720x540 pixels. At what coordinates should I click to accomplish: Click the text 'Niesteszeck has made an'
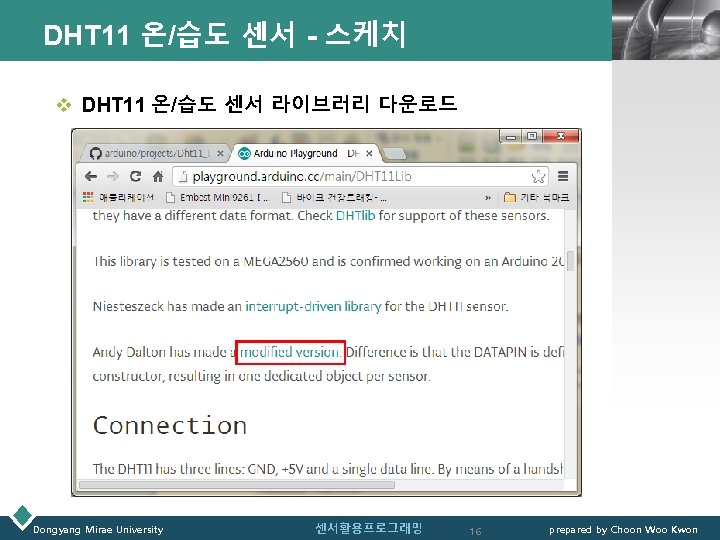coord(167,306)
